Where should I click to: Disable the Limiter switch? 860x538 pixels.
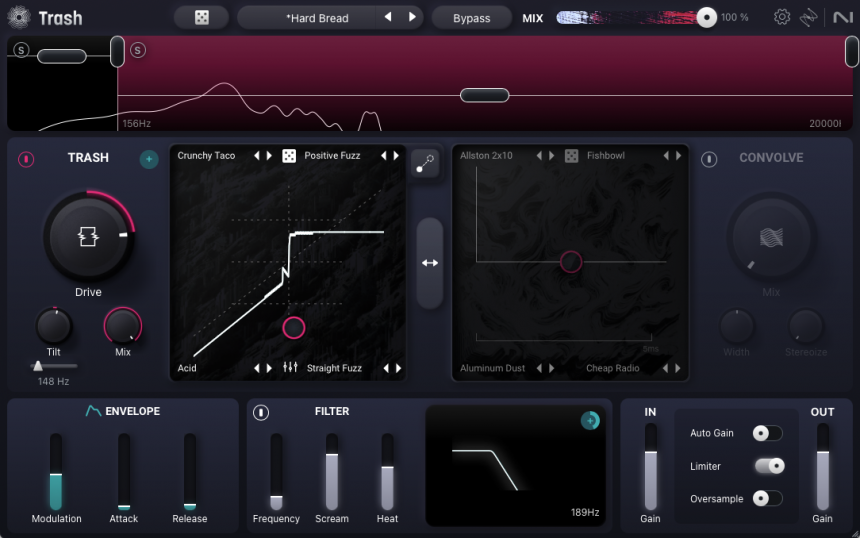pos(769,466)
